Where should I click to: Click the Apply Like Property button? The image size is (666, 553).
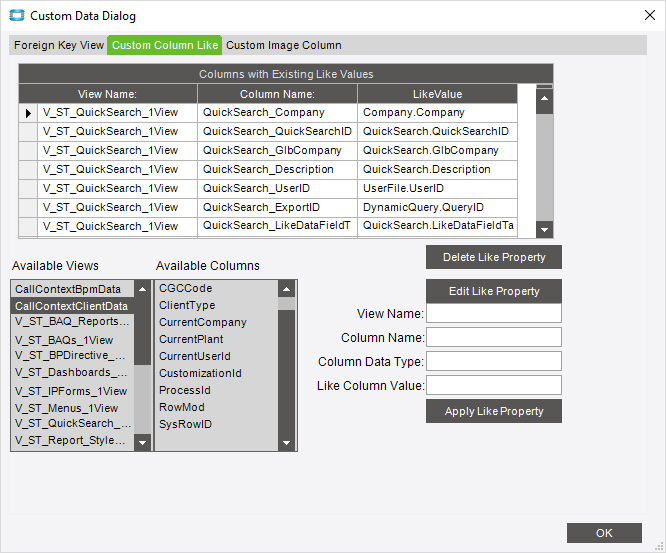pyautogui.click(x=494, y=411)
